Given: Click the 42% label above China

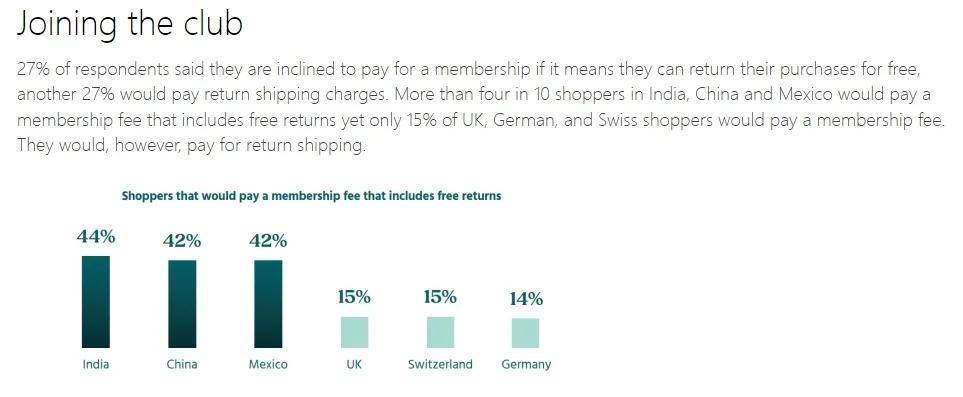Looking at the screenshot, I should pos(182,241).
